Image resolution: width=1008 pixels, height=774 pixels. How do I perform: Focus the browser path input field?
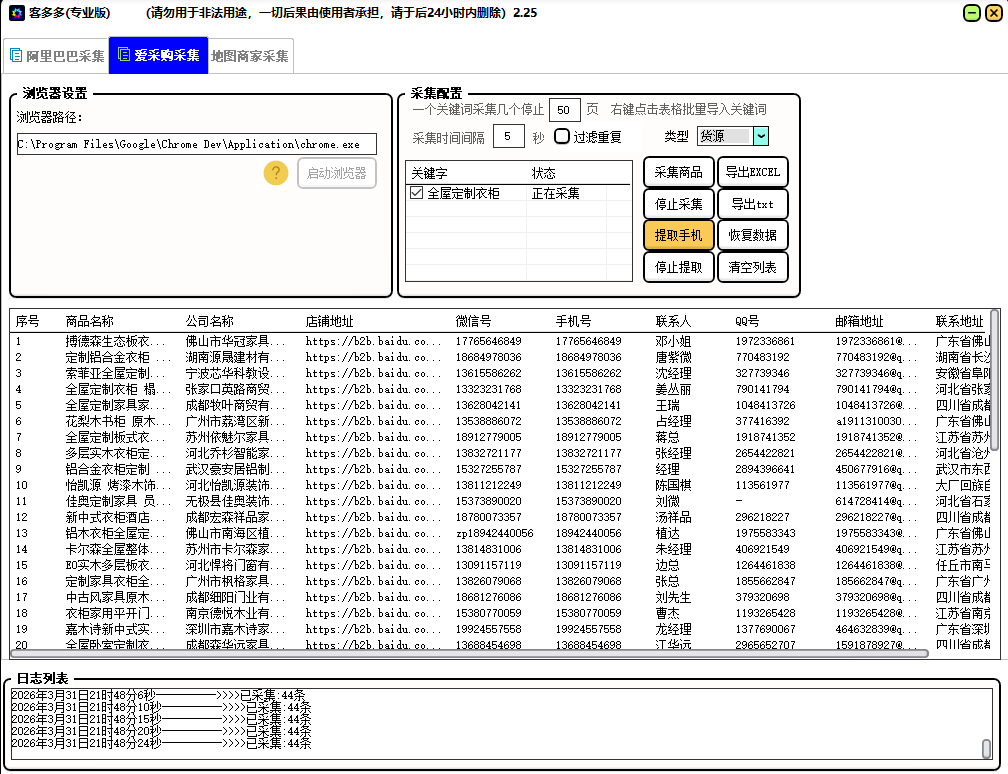[x=196, y=144]
